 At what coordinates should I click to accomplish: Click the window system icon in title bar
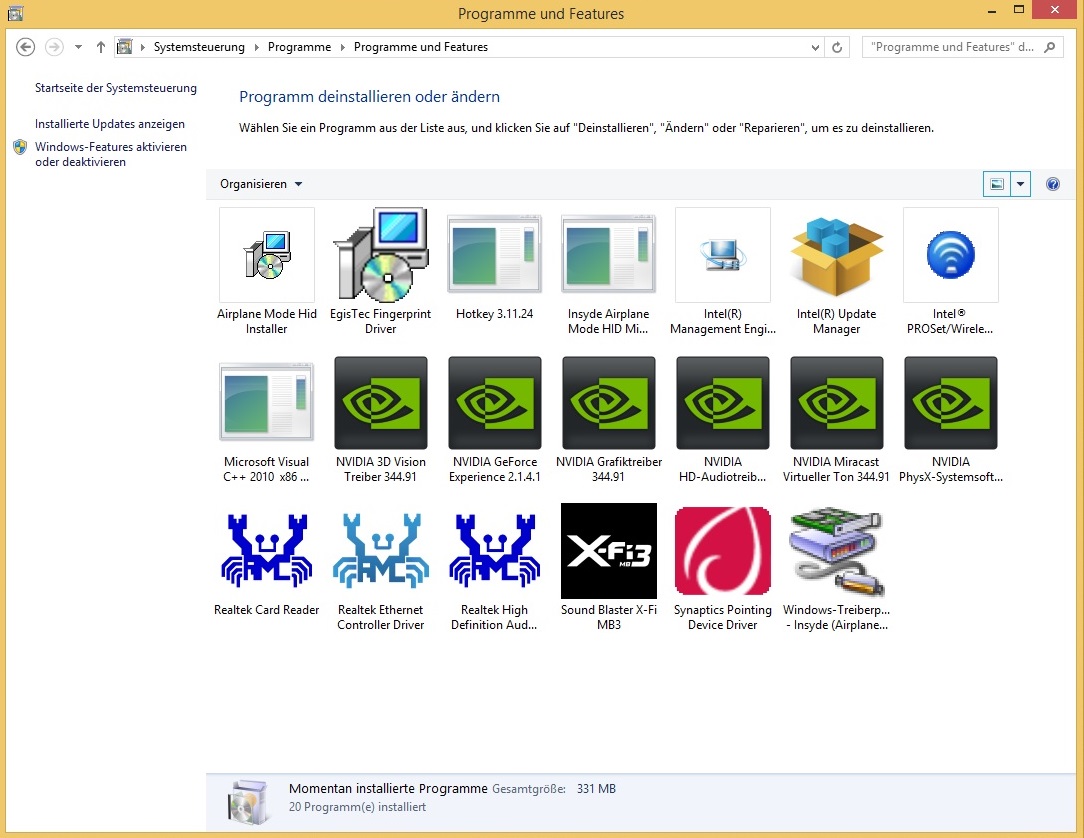(15, 12)
